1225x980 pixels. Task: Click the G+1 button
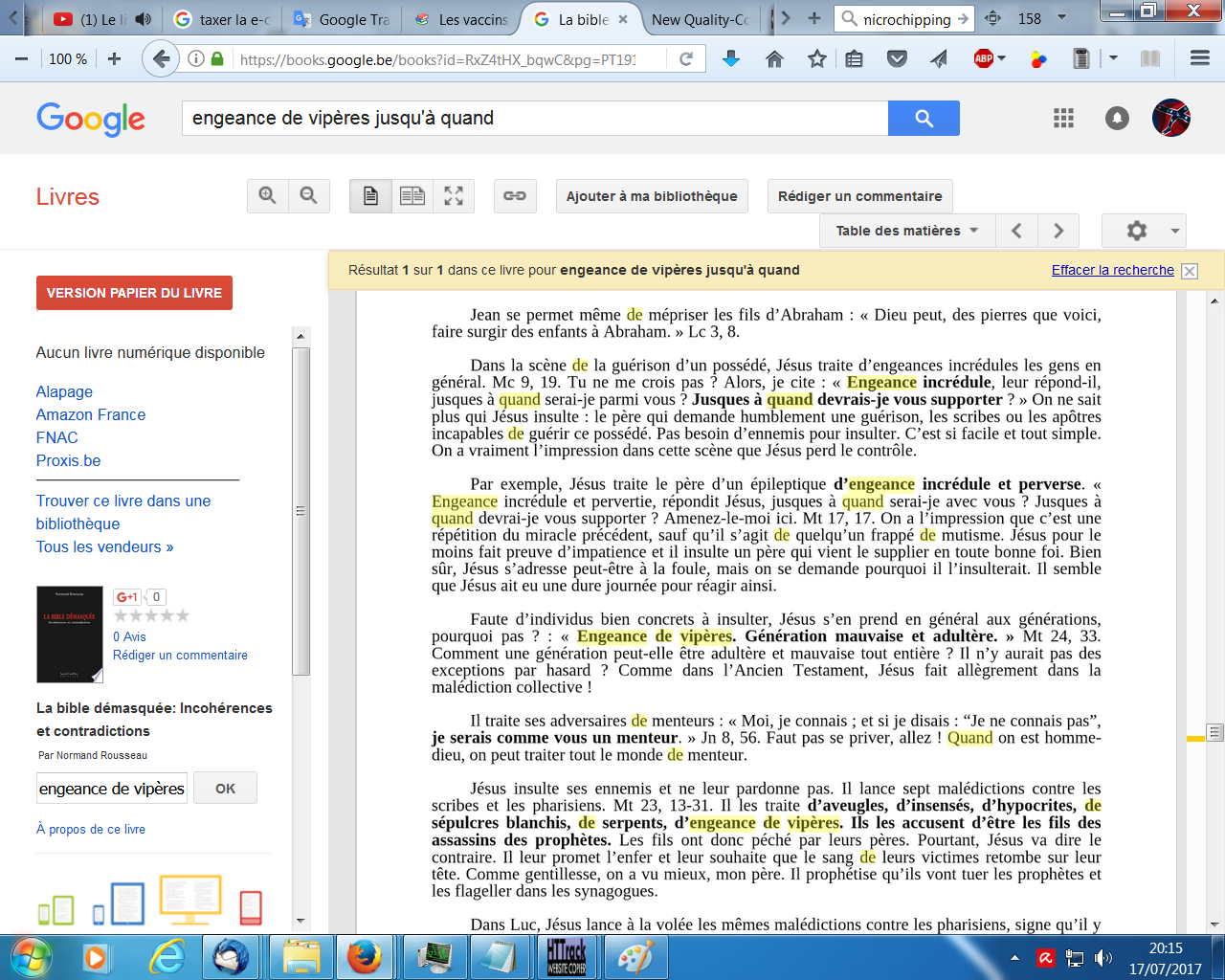(x=127, y=596)
